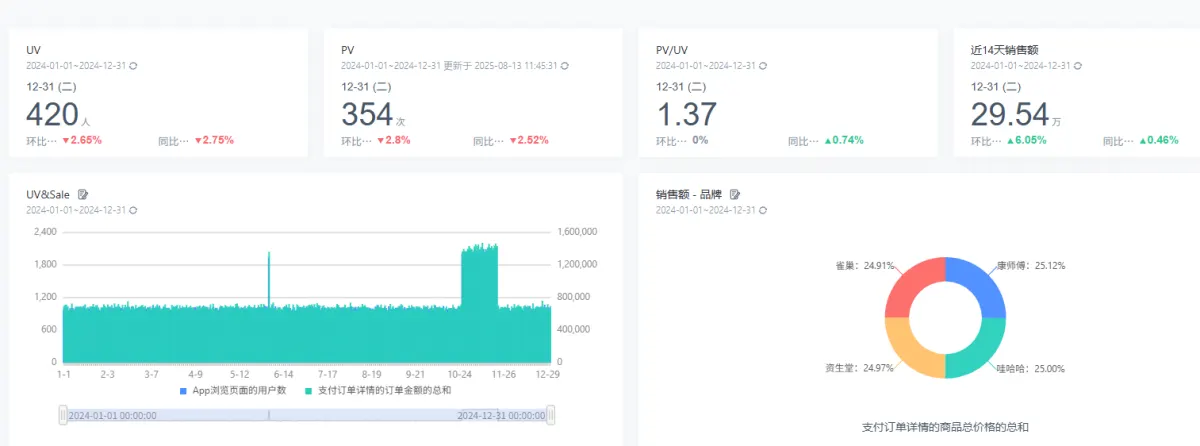1200x446 pixels.
Task: Click the x-axis label 10-24
Action: click(460, 374)
